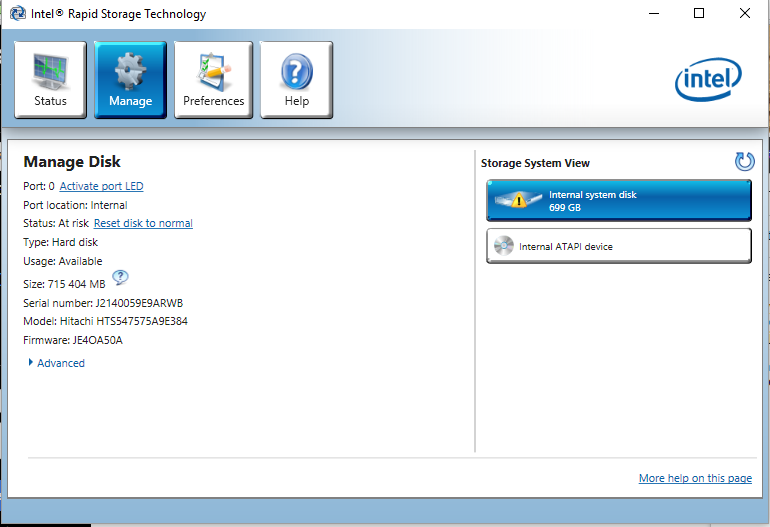
Task: Select the Manage tab
Action: point(130,80)
